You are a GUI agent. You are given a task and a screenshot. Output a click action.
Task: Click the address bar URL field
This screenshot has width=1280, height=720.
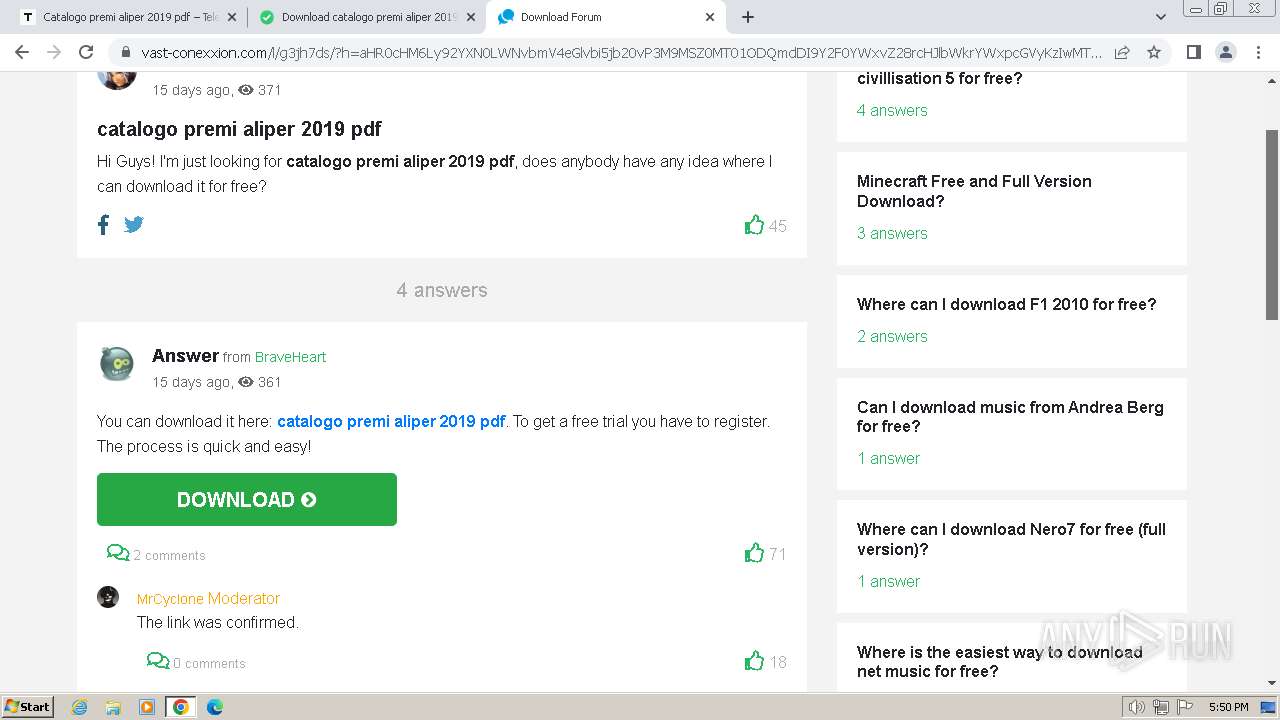click(x=620, y=52)
